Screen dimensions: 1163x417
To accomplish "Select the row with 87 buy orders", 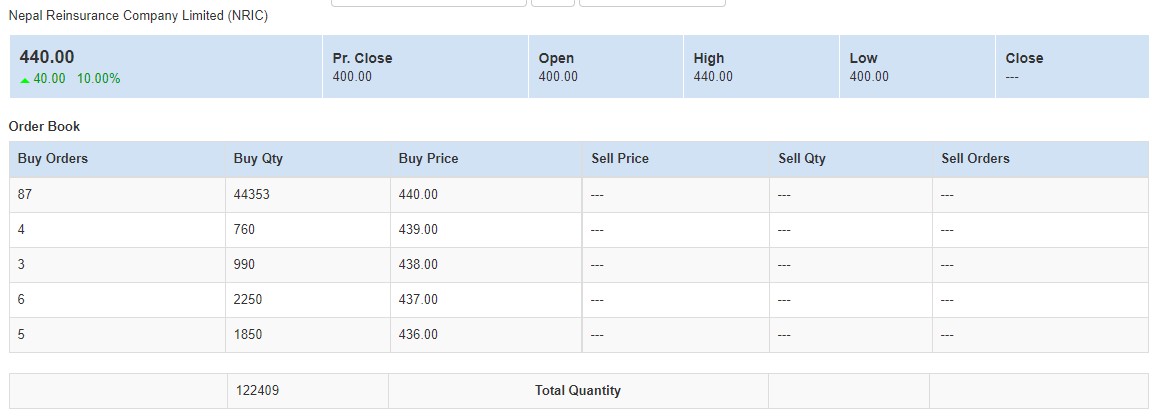I will pos(579,195).
